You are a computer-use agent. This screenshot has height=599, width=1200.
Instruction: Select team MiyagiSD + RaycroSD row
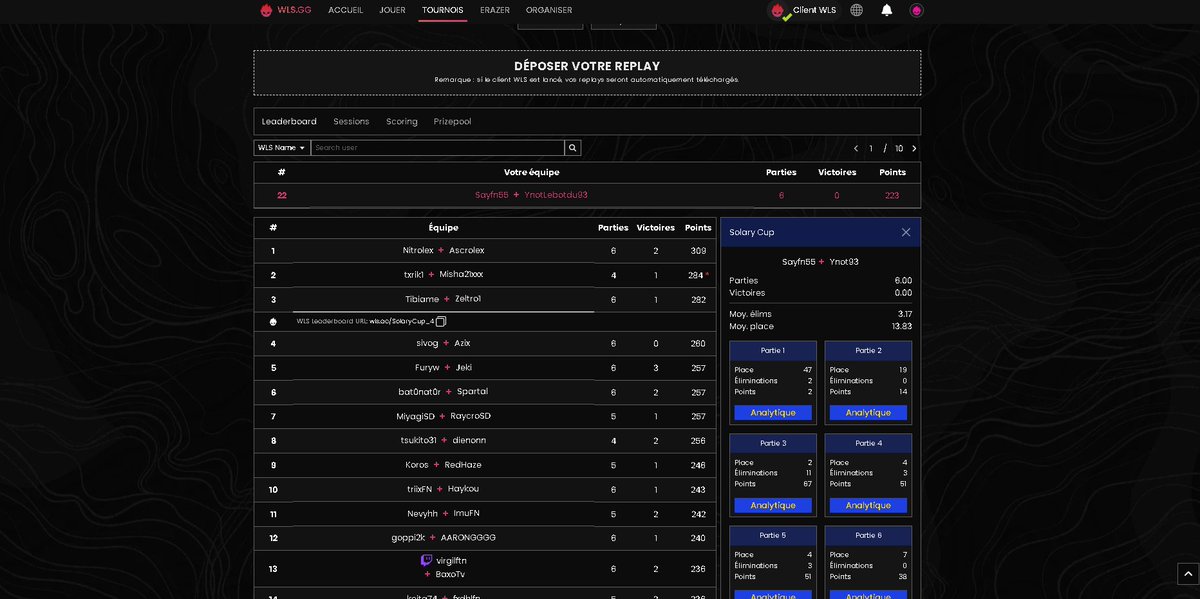[485, 416]
